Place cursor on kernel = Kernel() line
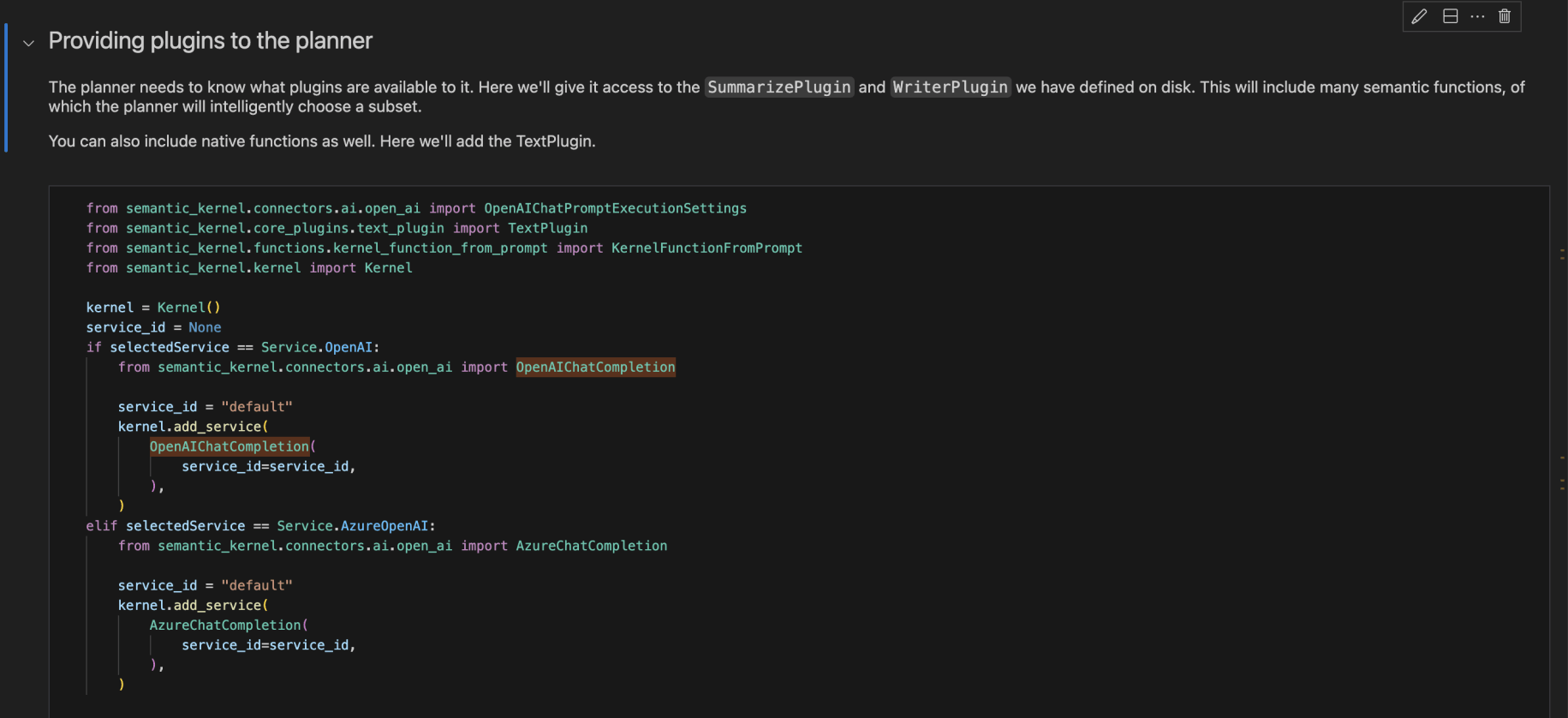 click(153, 308)
